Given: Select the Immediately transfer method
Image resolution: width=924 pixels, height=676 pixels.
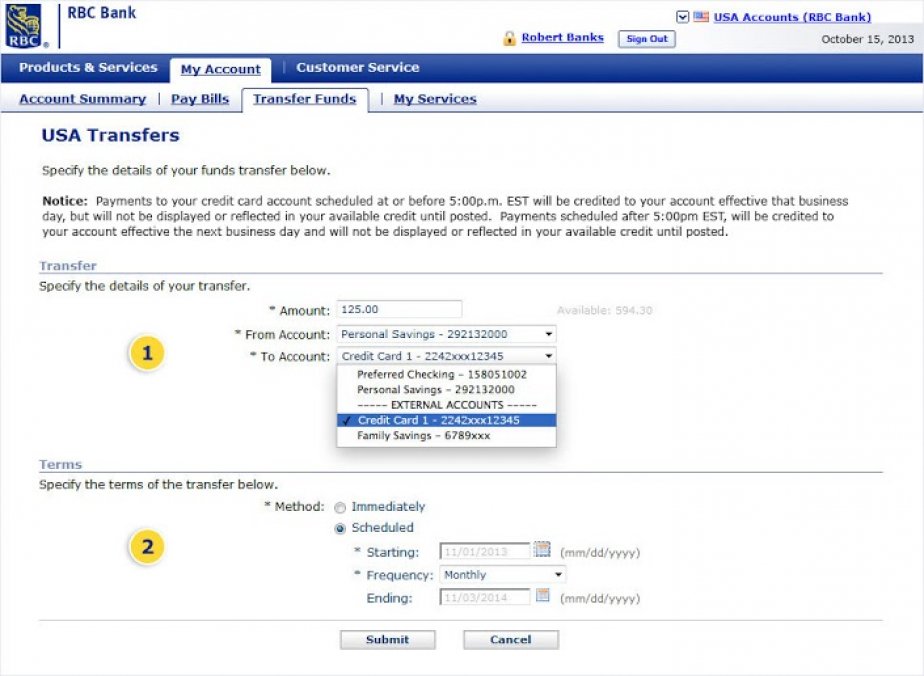Looking at the screenshot, I should (340, 507).
